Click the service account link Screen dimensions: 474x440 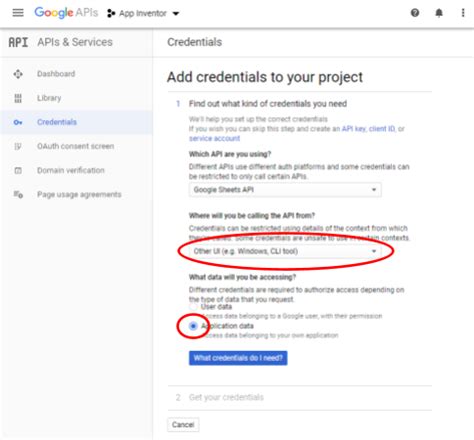click(215, 138)
